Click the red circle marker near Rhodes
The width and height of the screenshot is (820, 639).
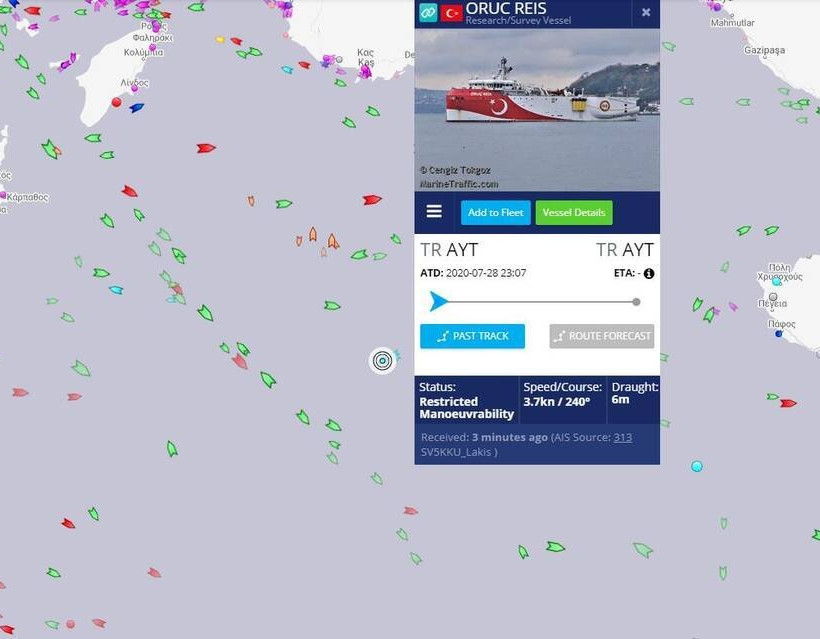[x=117, y=102]
